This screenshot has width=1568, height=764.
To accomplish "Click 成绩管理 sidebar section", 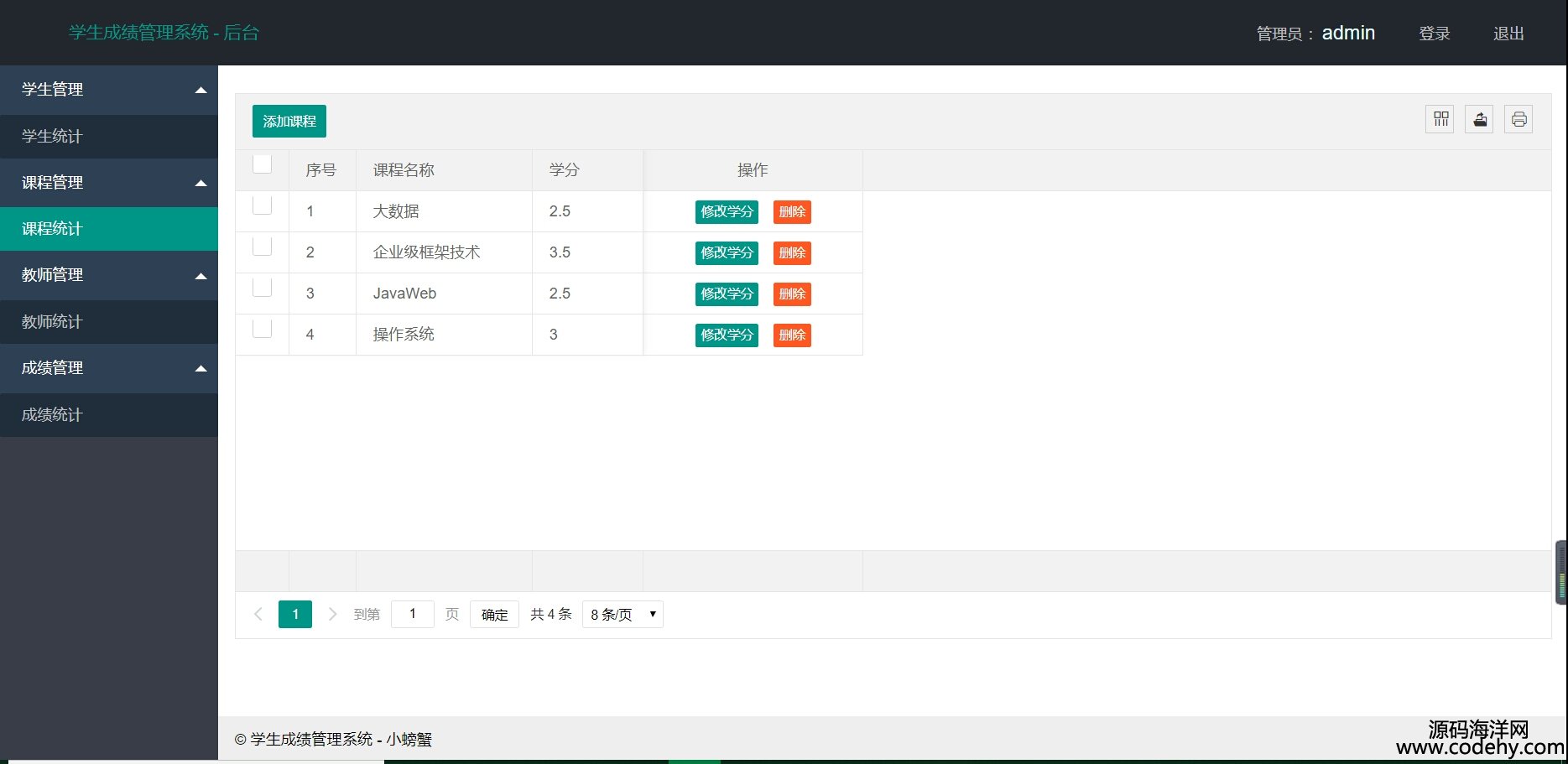I will [x=109, y=367].
